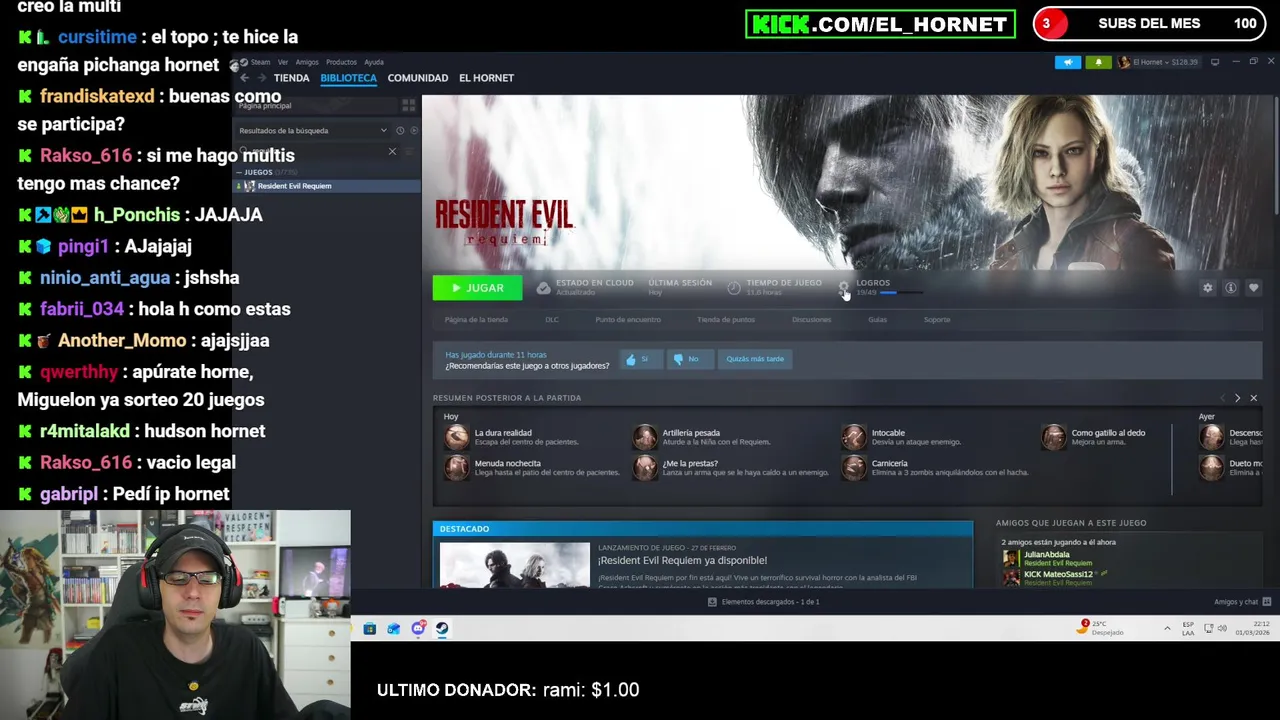Open the Amigos menu

[x=307, y=62]
